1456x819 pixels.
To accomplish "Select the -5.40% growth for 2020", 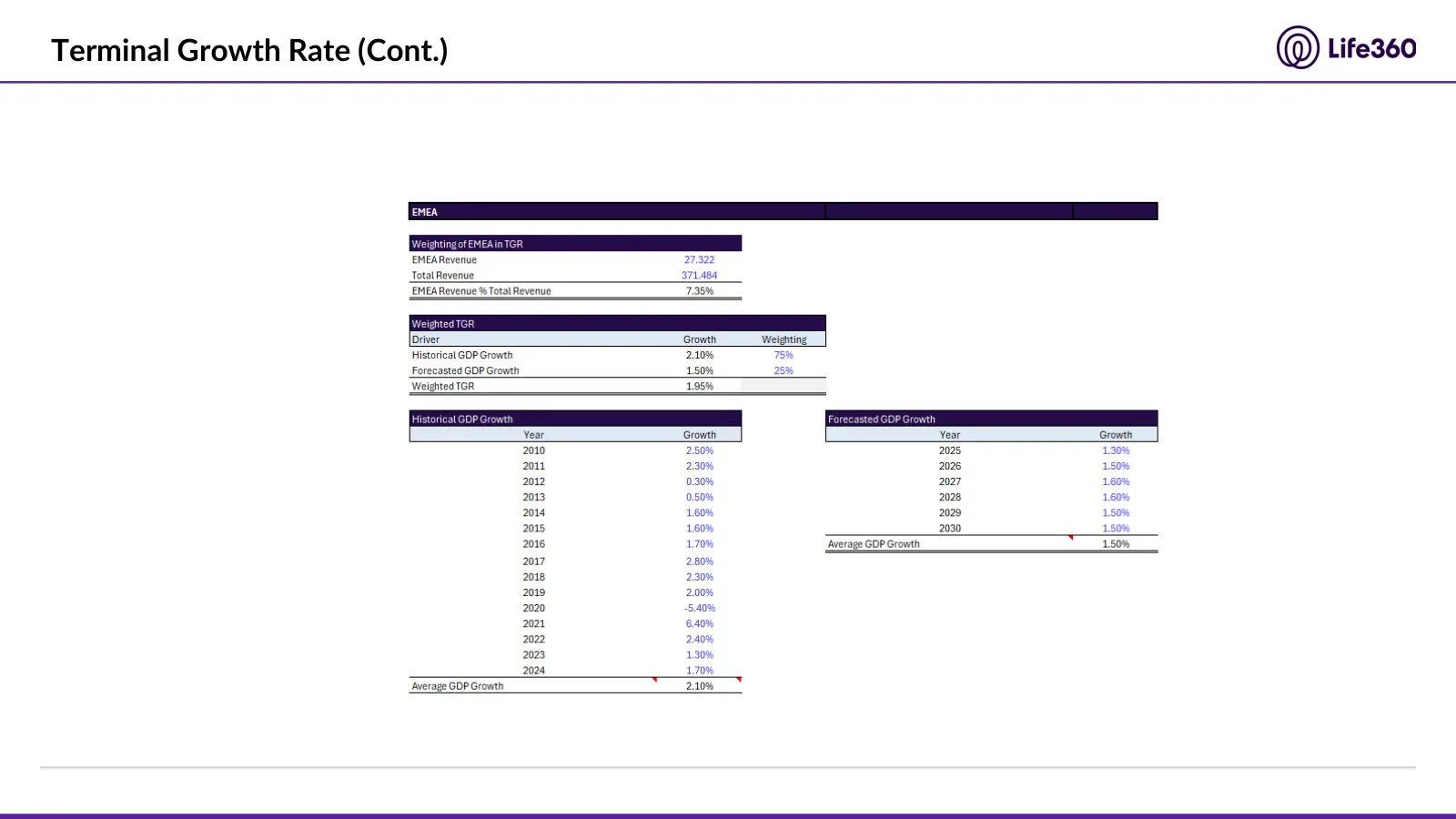I will pyautogui.click(x=700, y=608).
